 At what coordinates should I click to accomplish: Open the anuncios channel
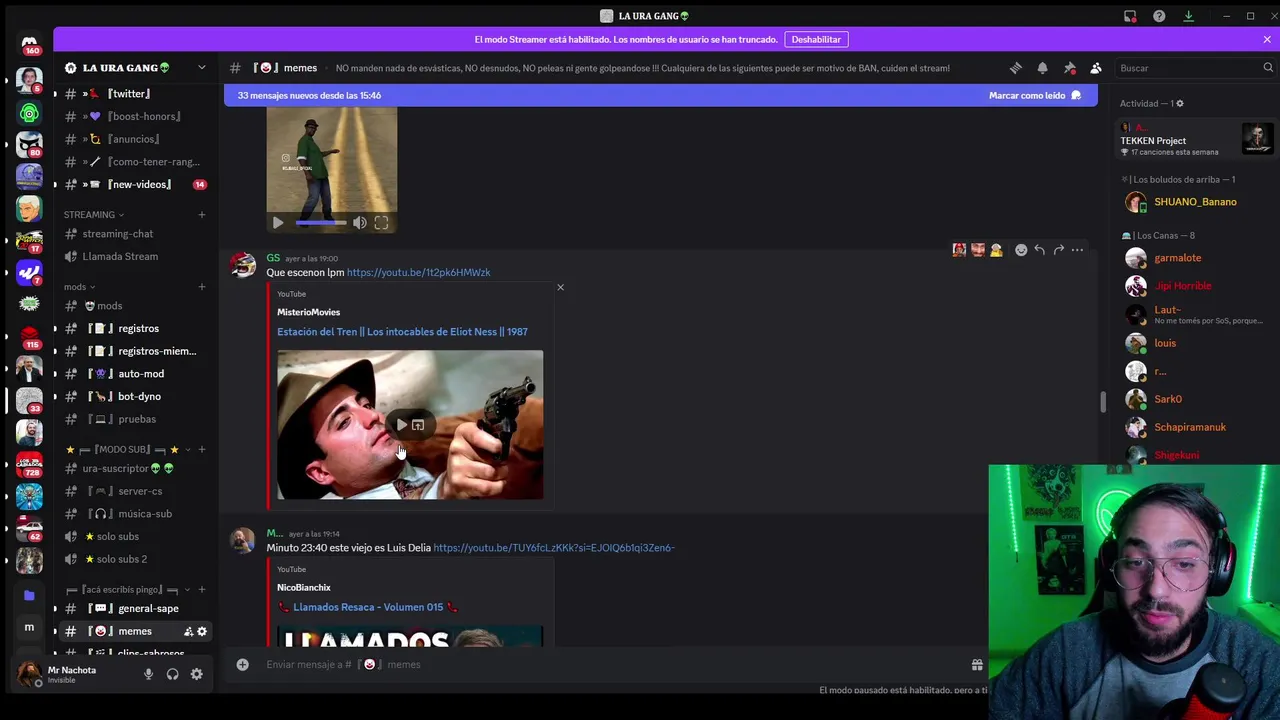pyautogui.click(x=135, y=139)
